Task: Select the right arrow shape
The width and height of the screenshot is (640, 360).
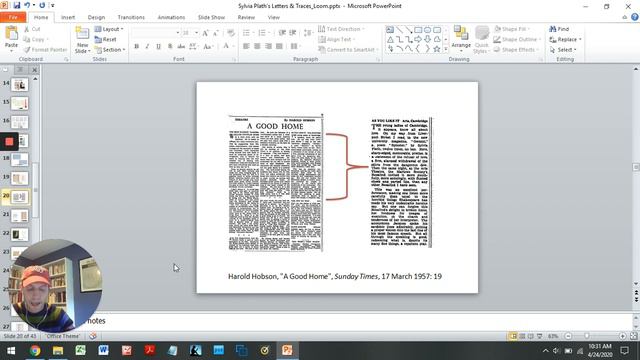Action: [x=418, y=39]
